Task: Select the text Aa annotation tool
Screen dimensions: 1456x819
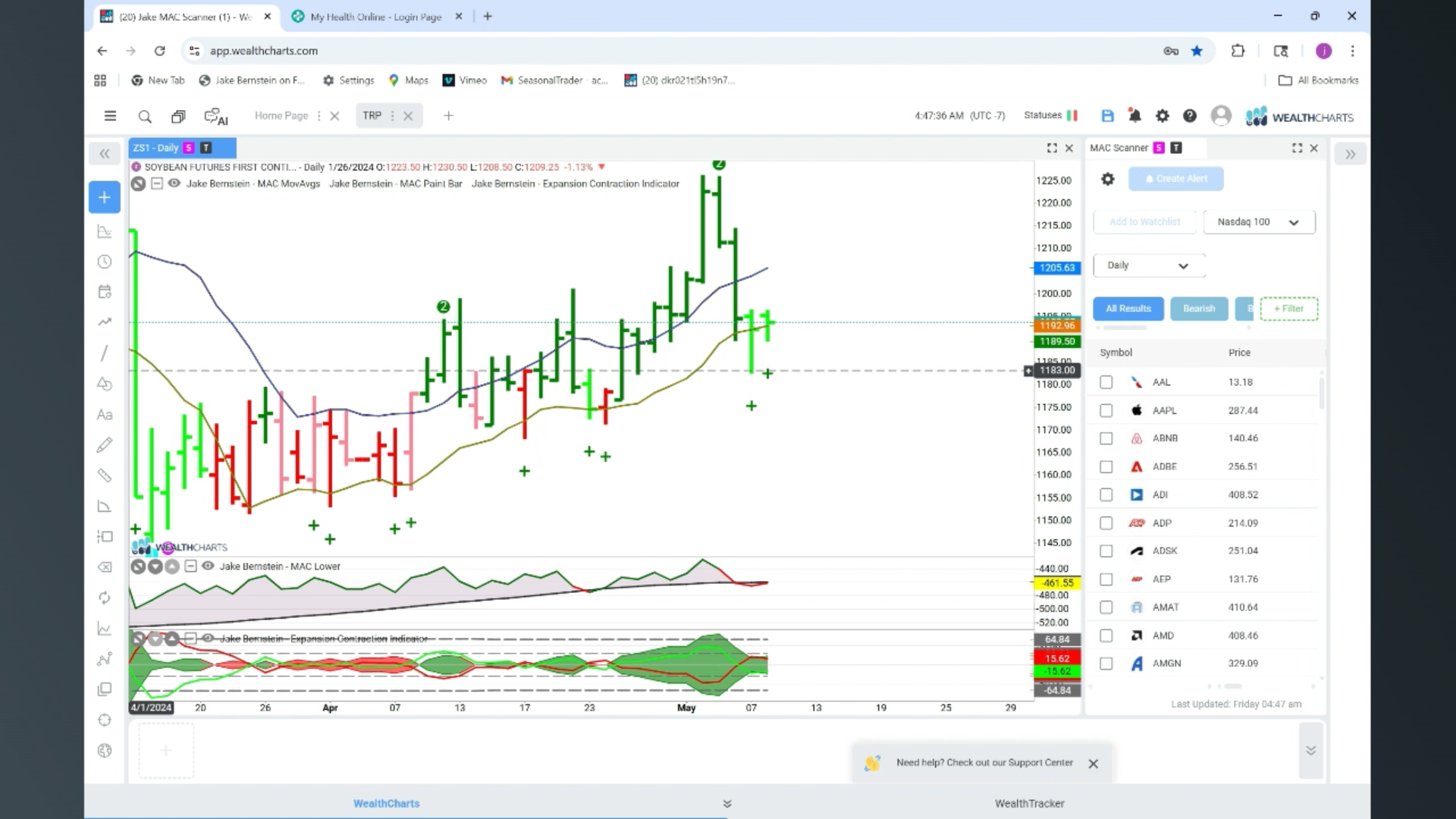Action: [x=105, y=415]
